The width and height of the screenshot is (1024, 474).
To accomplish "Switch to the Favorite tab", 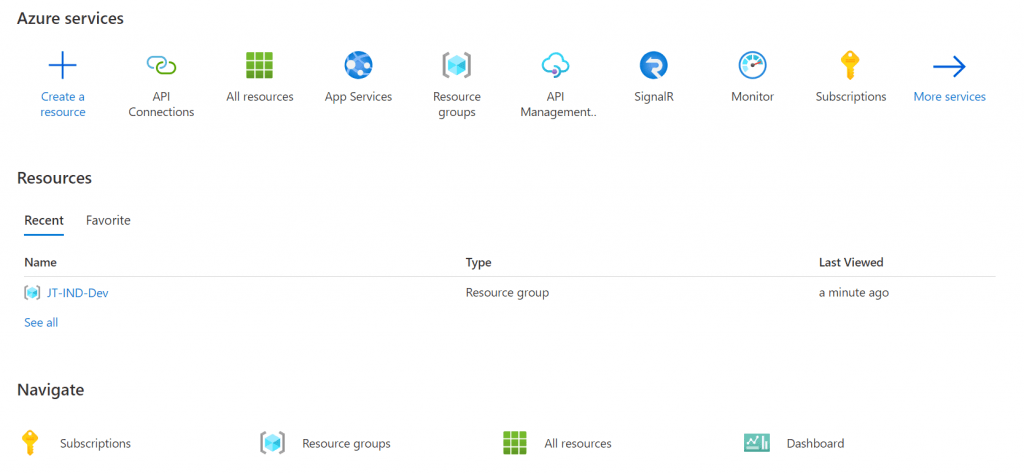I will (108, 220).
